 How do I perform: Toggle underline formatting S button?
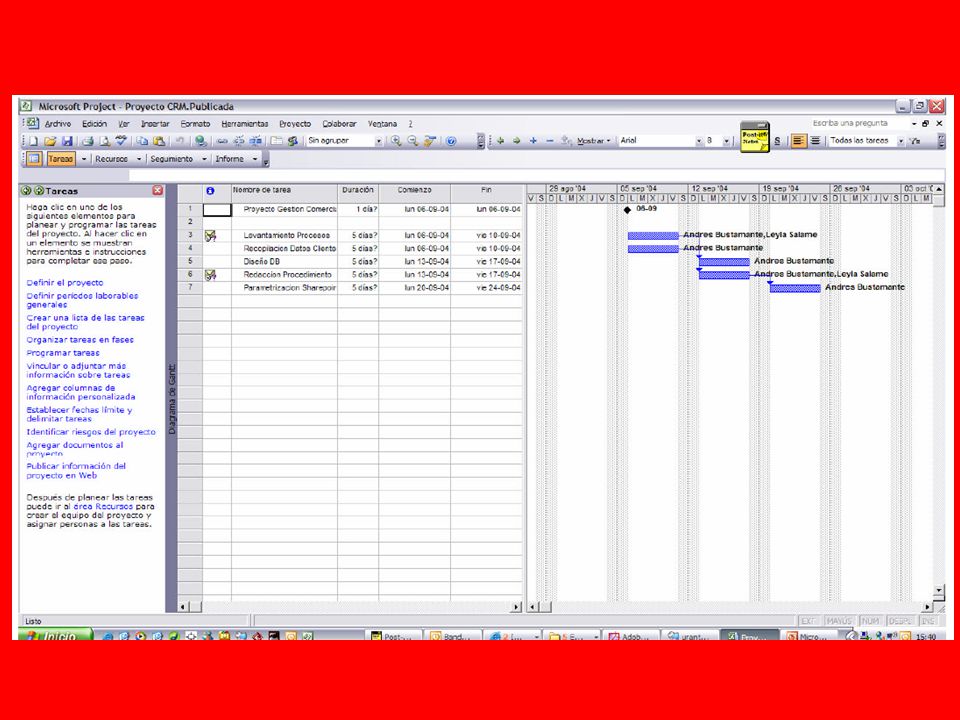pos(778,141)
